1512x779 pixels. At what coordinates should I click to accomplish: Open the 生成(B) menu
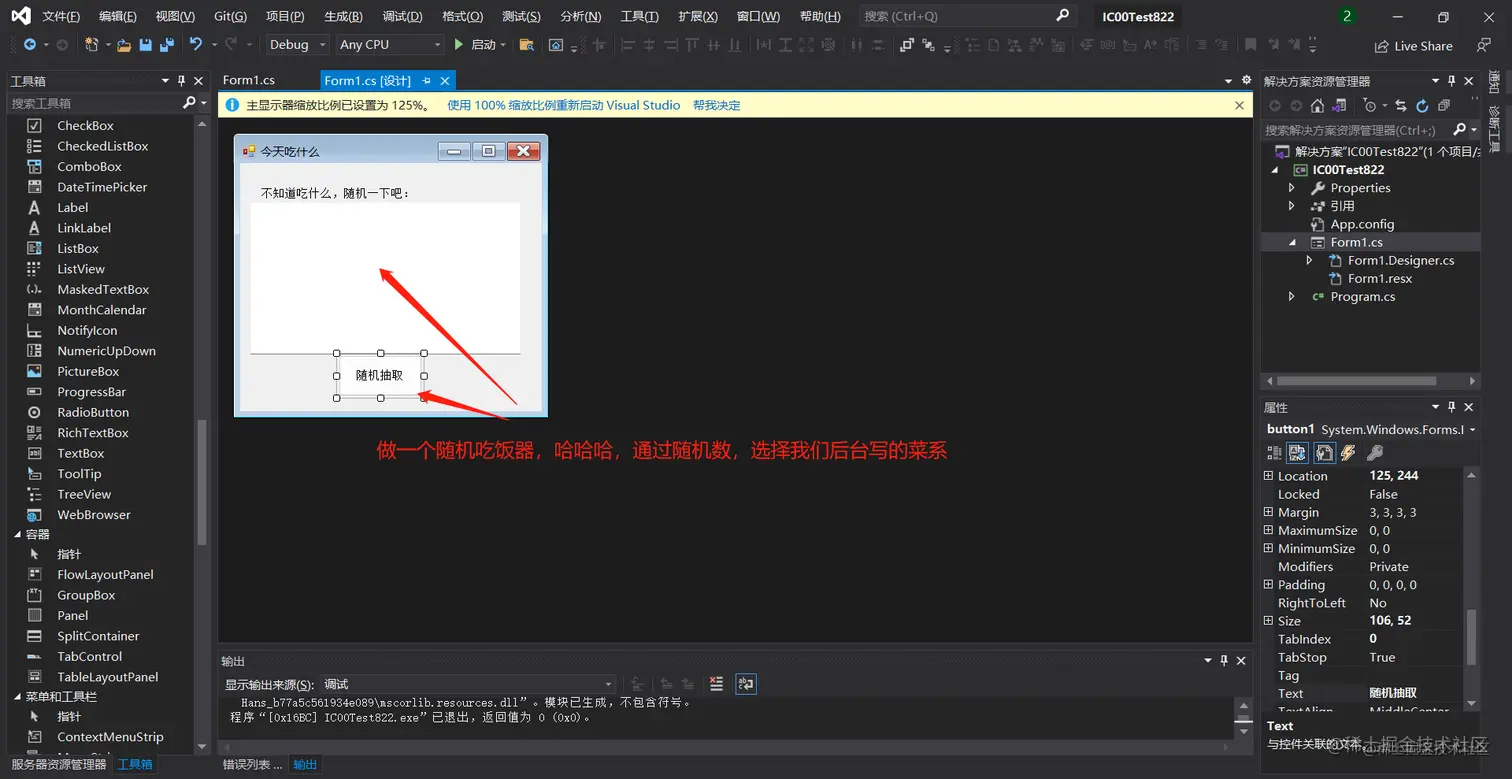tap(344, 16)
